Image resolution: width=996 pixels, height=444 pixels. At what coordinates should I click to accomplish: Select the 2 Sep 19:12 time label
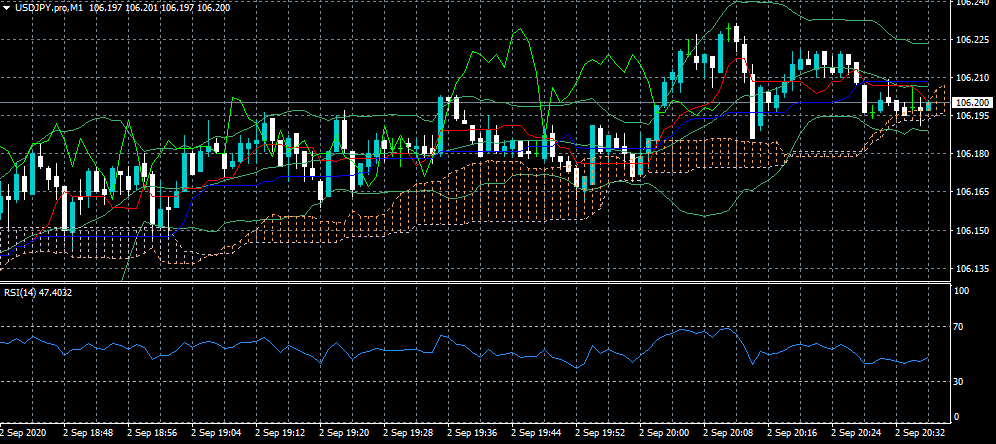pyautogui.click(x=279, y=432)
